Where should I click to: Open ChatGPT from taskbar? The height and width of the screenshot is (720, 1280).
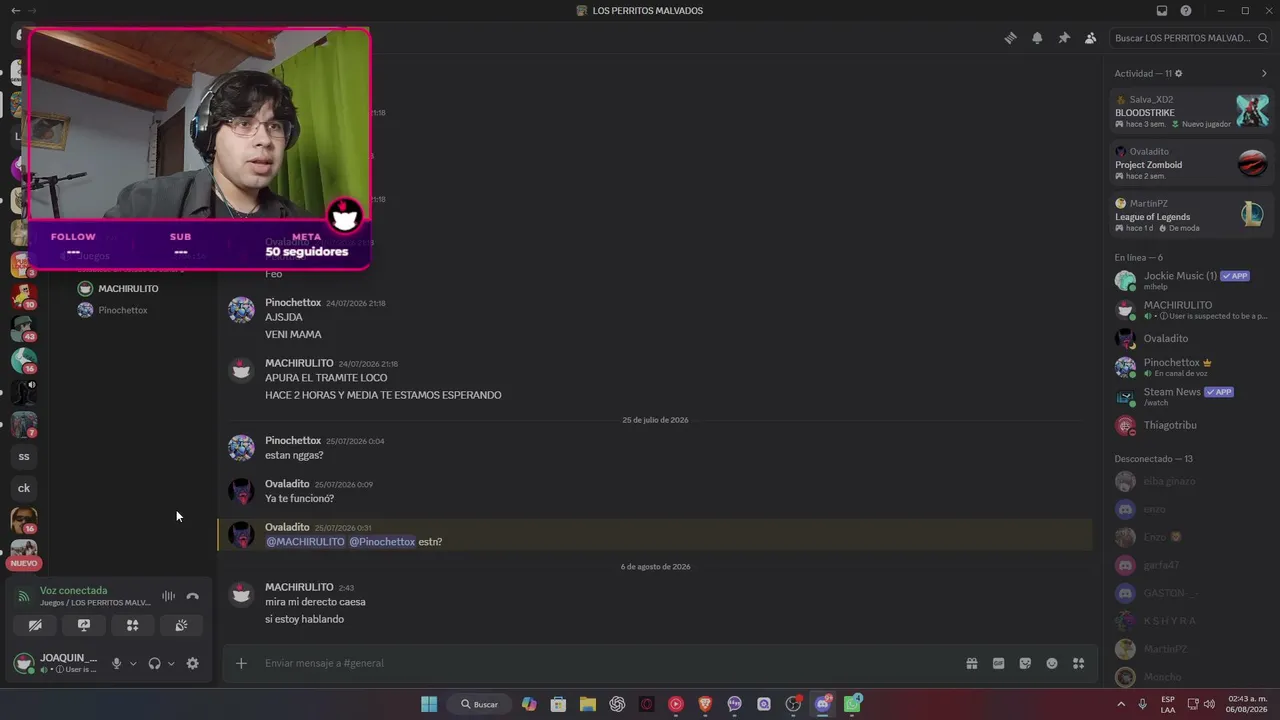617,704
